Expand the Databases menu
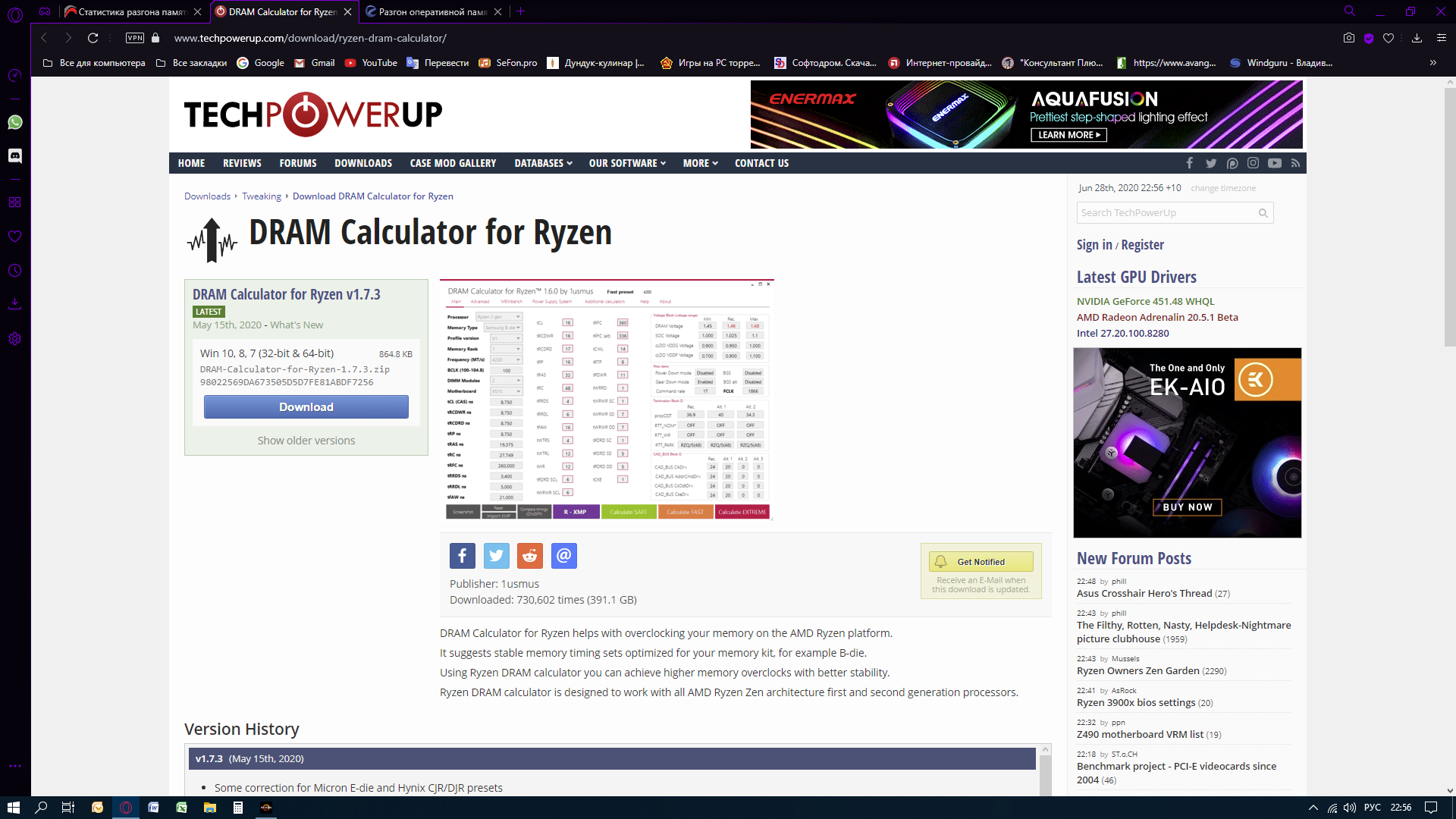The width and height of the screenshot is (1456, 819). pyautogui.click(x=543, y=163)
